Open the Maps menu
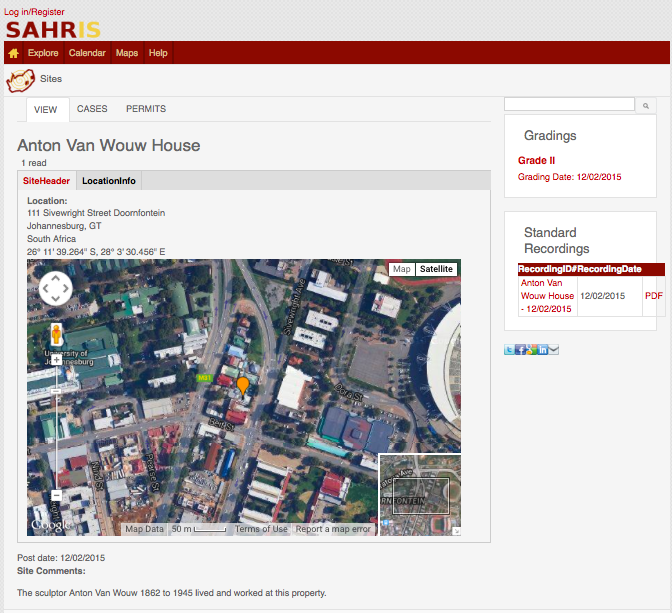The width and height of the screenshot is (672, 613). [x=127, y=53]
